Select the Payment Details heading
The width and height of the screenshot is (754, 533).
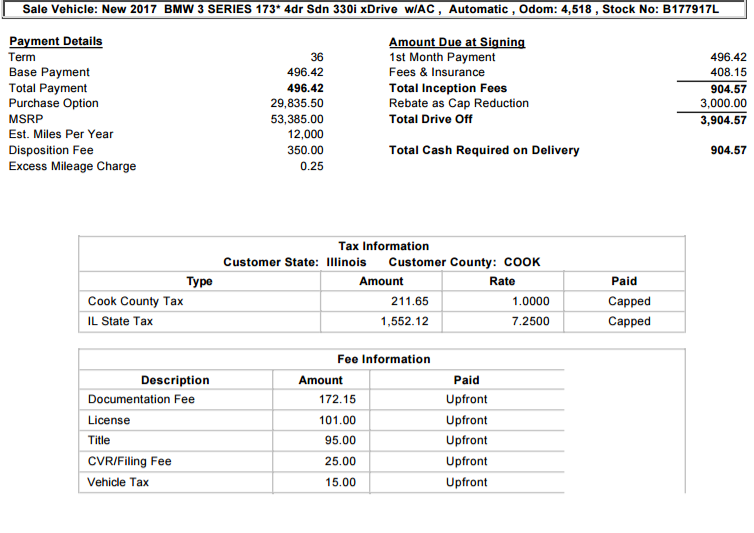pyautogui.click(x=56, y=41)
